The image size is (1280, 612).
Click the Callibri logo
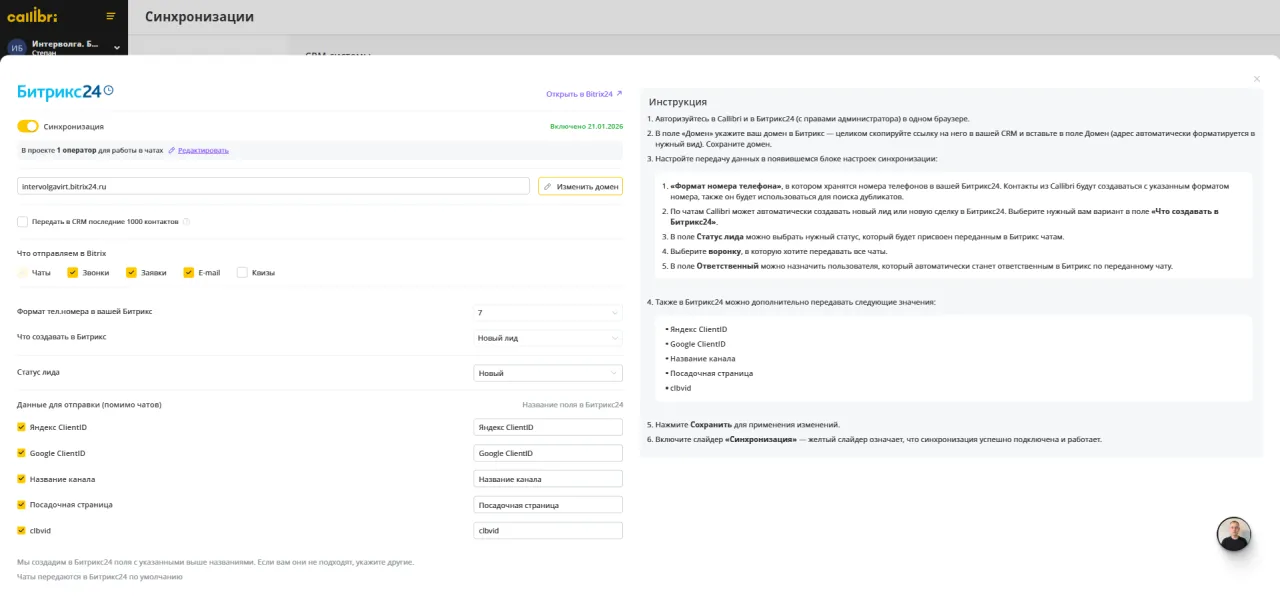[x=31, y=16]
